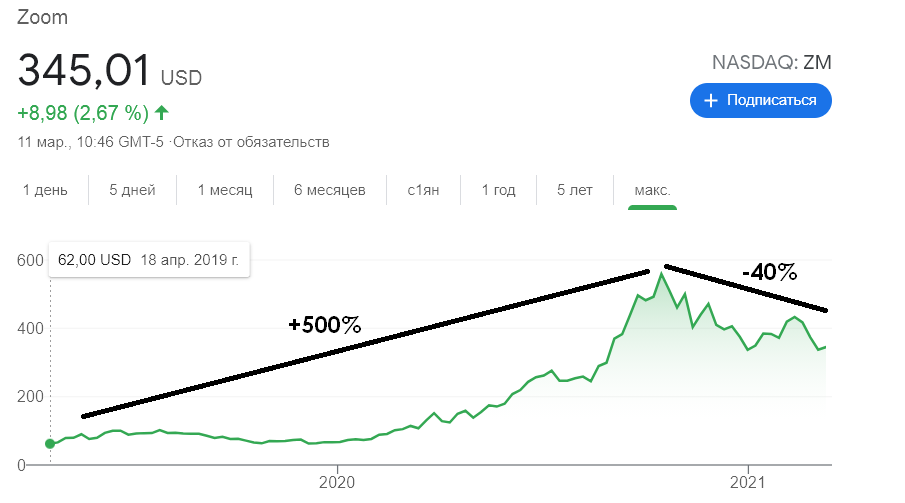Viewport: 905px width, 503px height.
Task: Select the 5 дней tab
Action: click(132, 190)
